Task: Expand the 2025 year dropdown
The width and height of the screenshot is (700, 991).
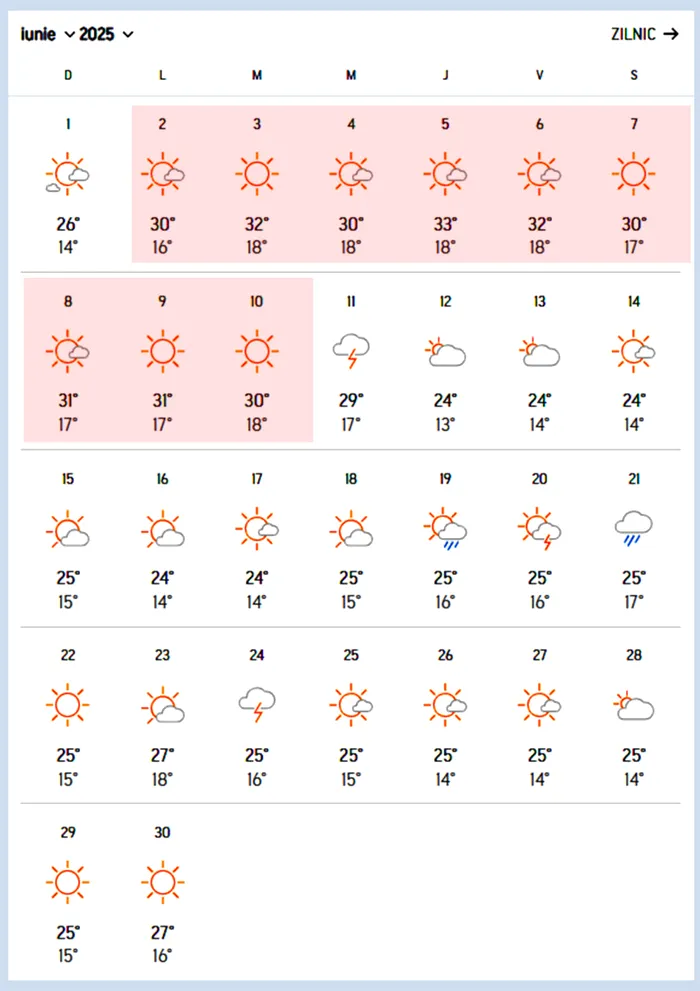Action: [107, 34]
